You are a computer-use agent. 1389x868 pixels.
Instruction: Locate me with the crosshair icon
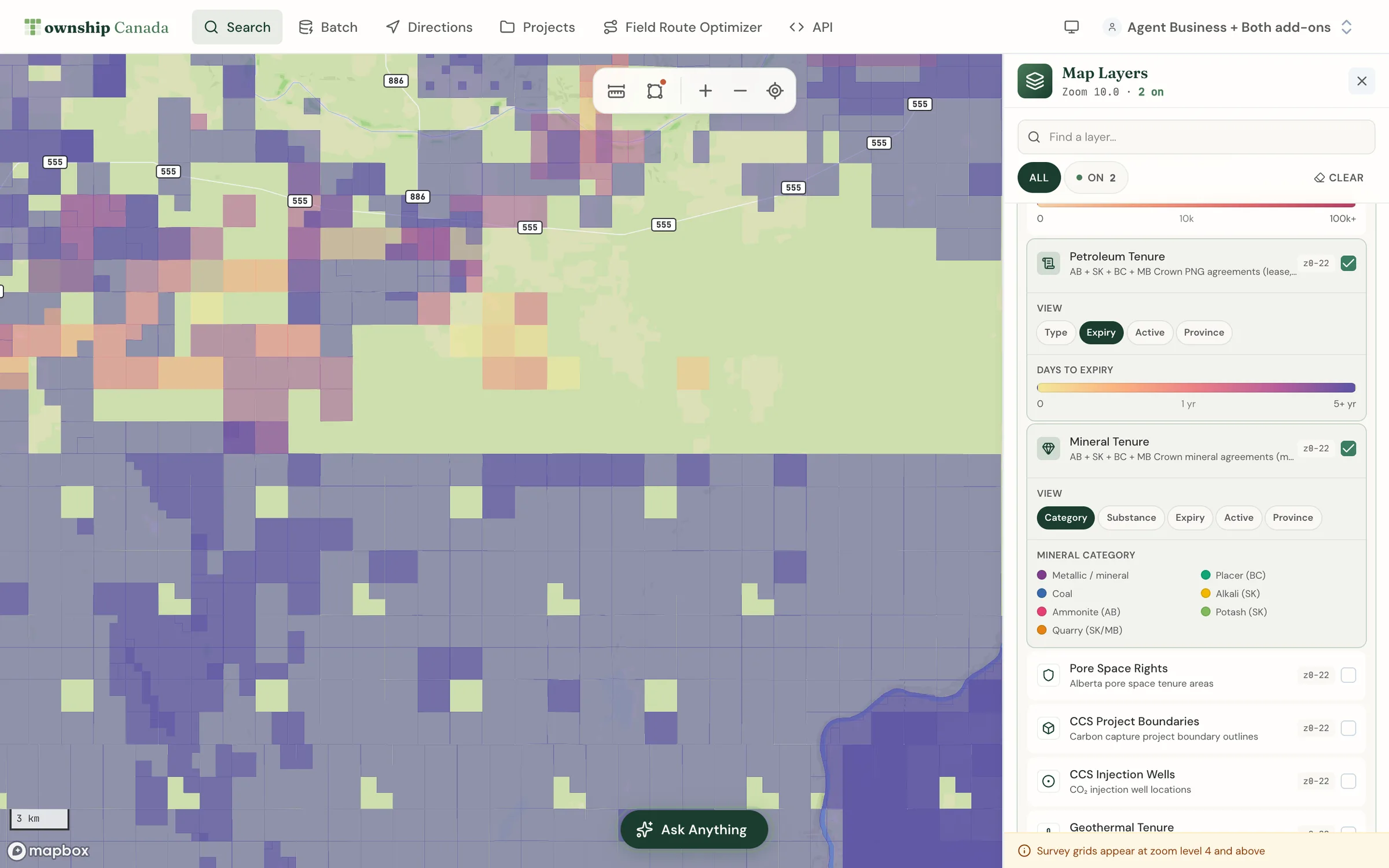point(774,91)
